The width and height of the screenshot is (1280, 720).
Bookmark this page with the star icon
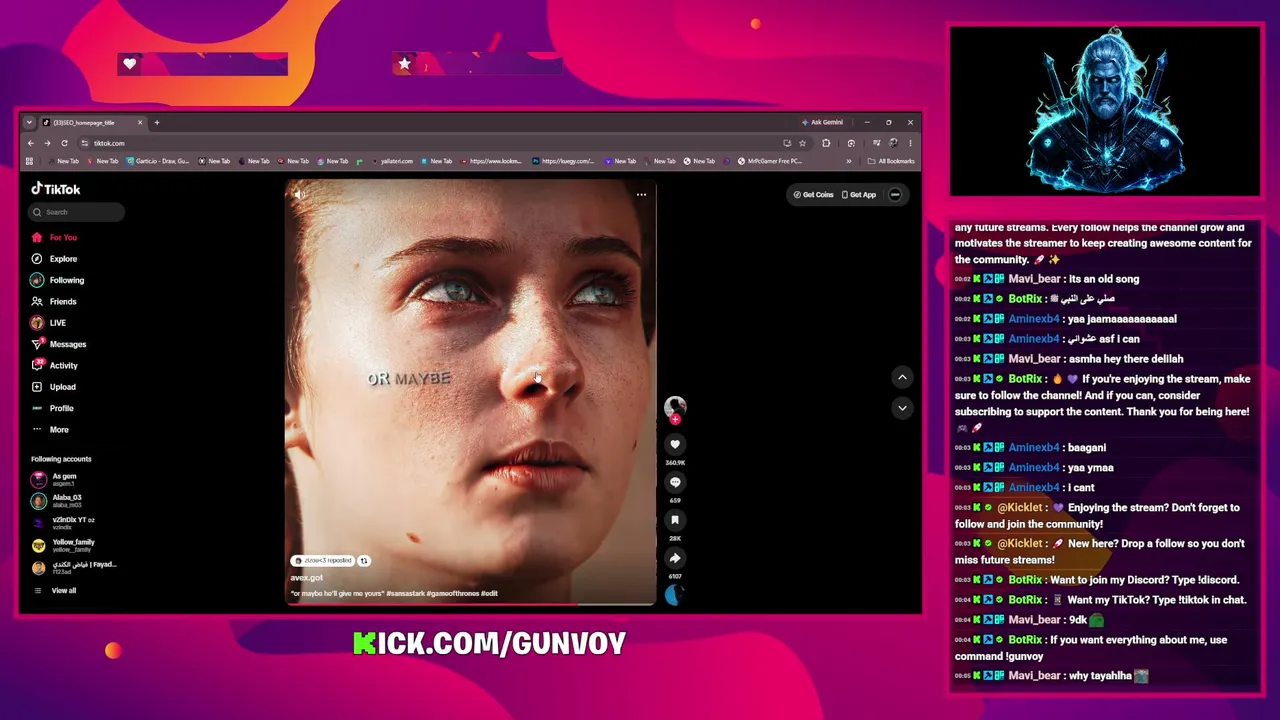(802, 143)
